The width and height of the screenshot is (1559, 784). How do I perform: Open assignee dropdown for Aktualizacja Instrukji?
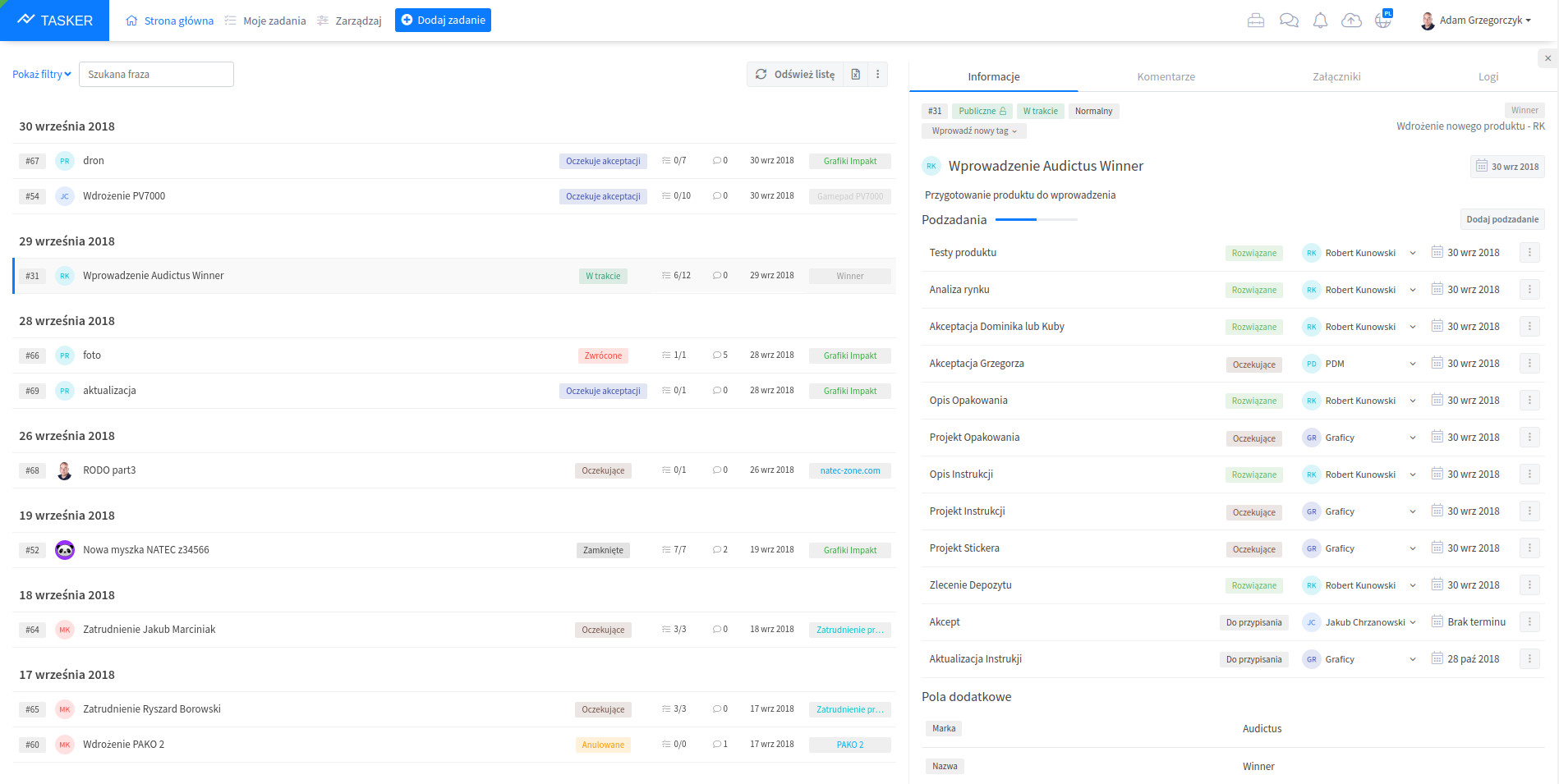click(1413, 659)
